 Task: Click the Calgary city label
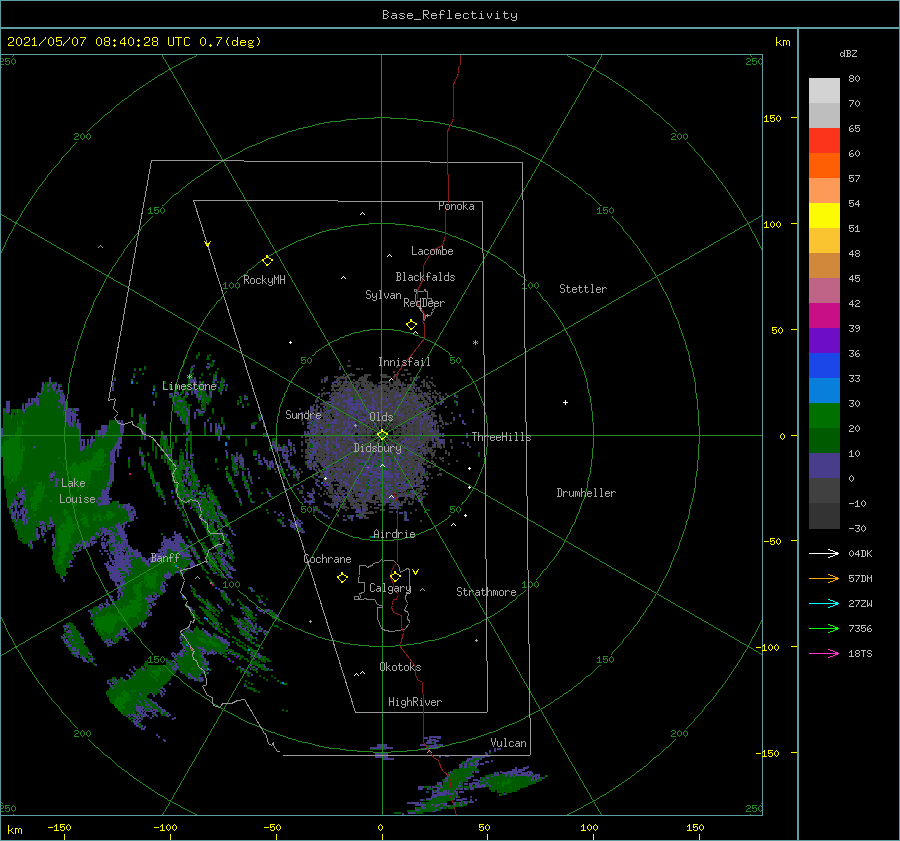point(390,588)
